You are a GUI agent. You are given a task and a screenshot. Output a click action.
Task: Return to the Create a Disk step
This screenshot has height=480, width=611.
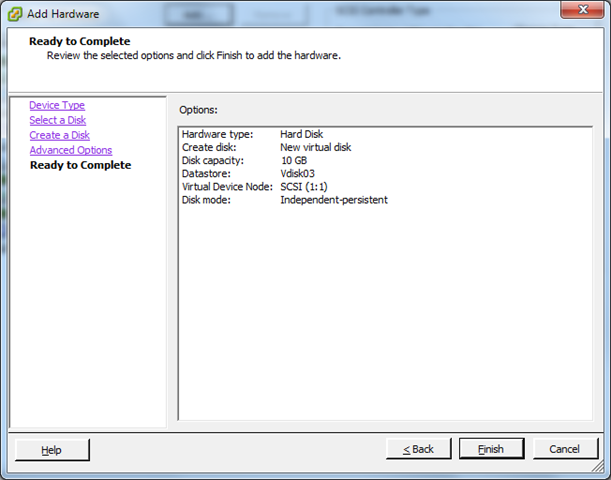(x=59, y=135)
